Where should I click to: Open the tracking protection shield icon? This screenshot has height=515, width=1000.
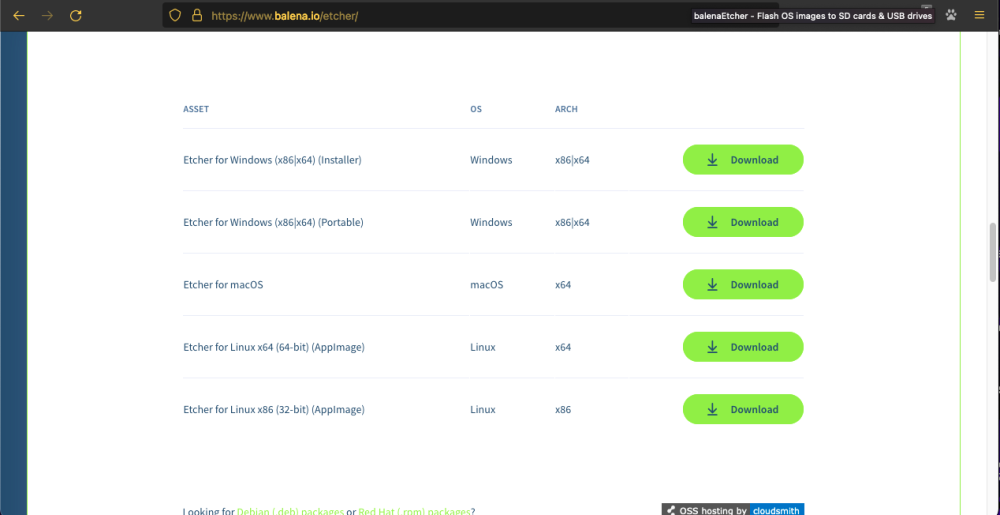click(x=175, y=15)
